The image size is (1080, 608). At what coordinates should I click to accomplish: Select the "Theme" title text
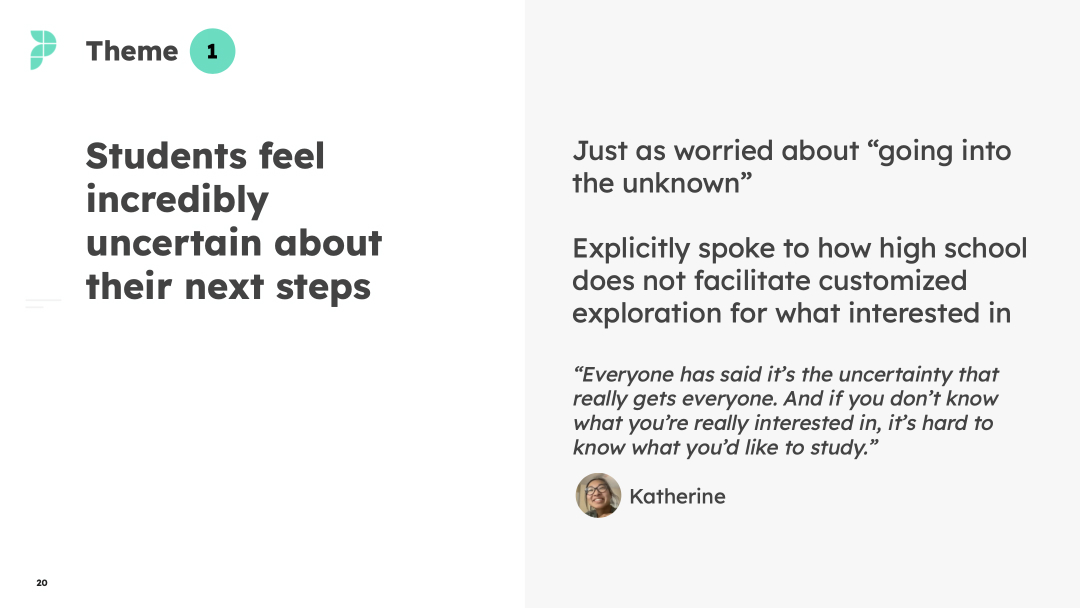(132, 51)
